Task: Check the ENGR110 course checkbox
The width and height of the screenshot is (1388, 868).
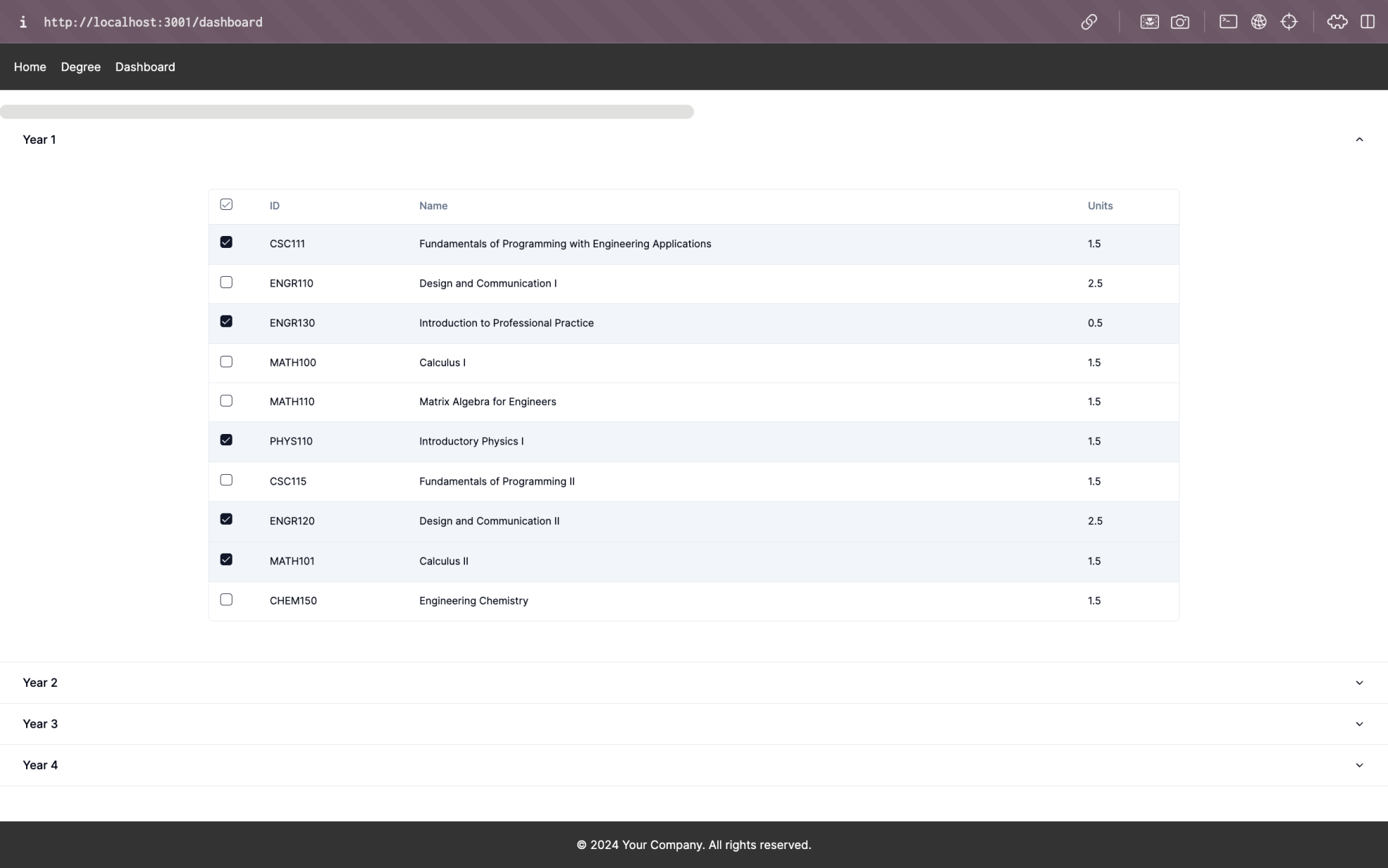Action: point(226,283)
